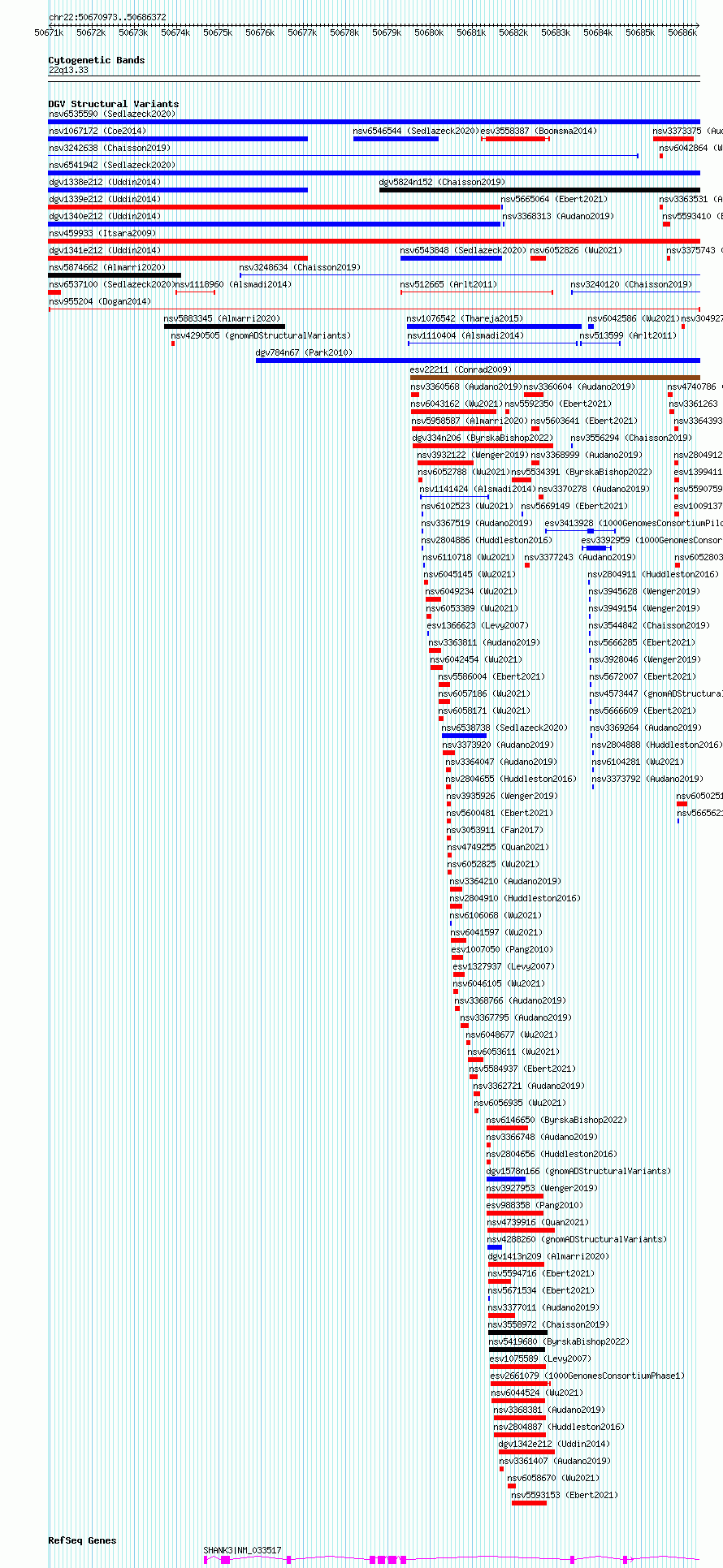Select the nsv1067172 (Coe2014) variant label
The height and width of the screenshot is (1568, 723).
97,131
